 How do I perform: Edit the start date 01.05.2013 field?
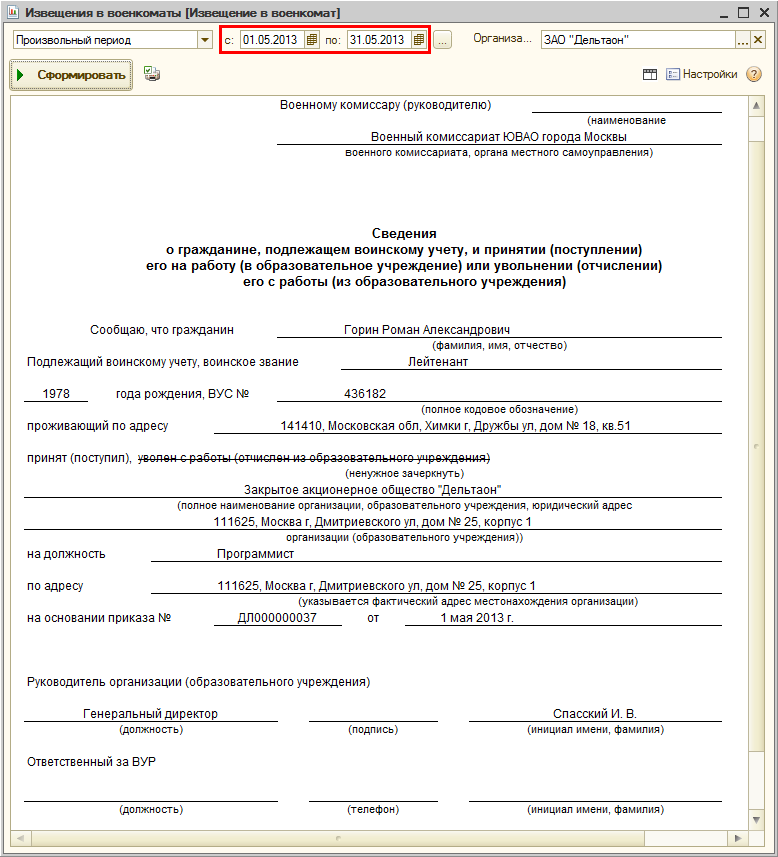coord(272,40)
